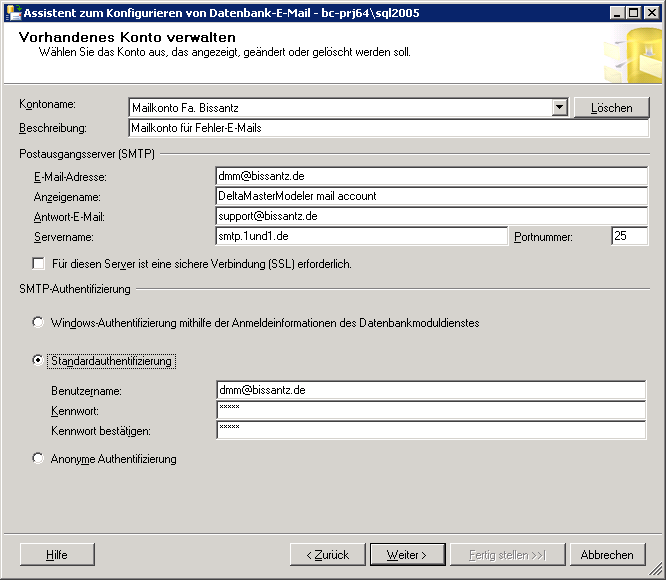Click the Benutzername input field

pyautogui.click(x=431, y=390)
